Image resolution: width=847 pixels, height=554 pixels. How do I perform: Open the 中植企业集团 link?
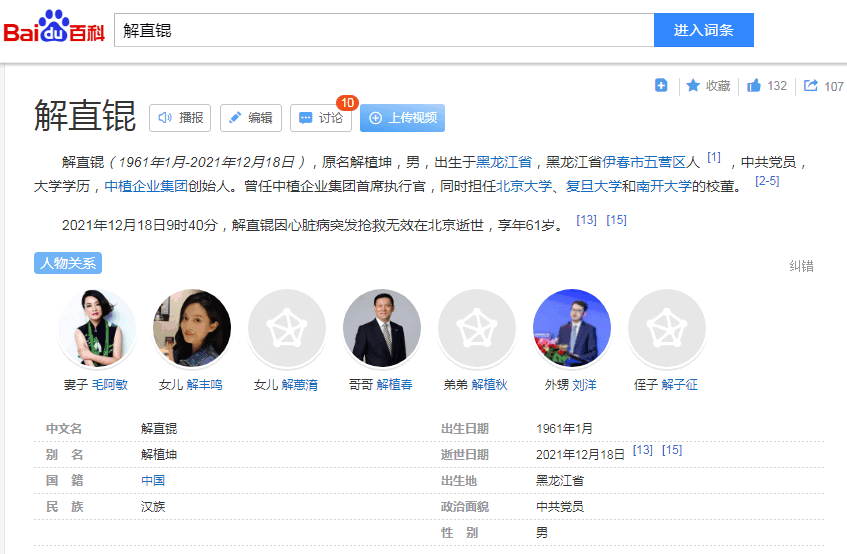point(146,186)
